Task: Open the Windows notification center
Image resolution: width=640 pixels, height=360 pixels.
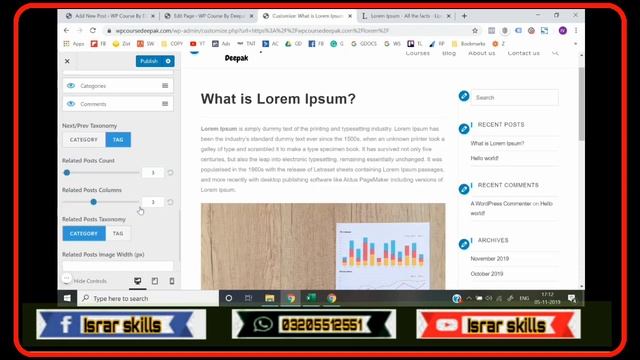Action: [x=572, y=299]
